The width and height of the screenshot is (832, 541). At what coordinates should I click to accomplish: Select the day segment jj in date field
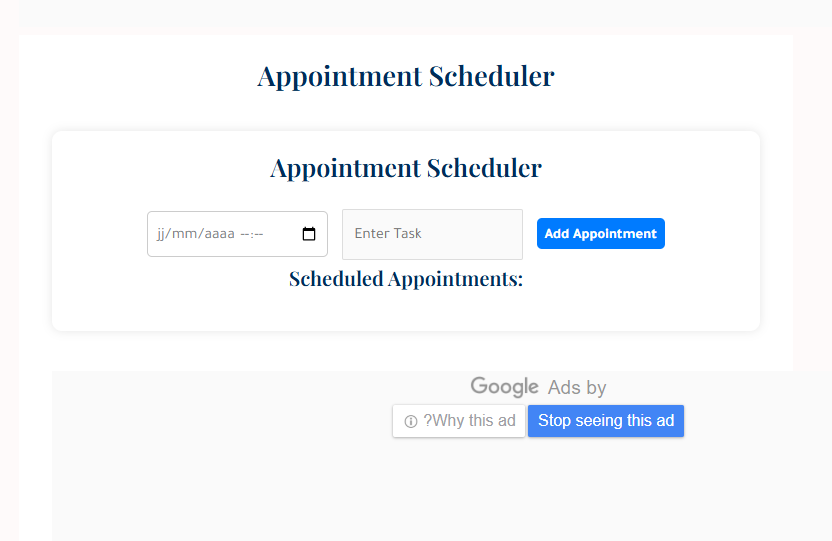[x=160, y=234]
